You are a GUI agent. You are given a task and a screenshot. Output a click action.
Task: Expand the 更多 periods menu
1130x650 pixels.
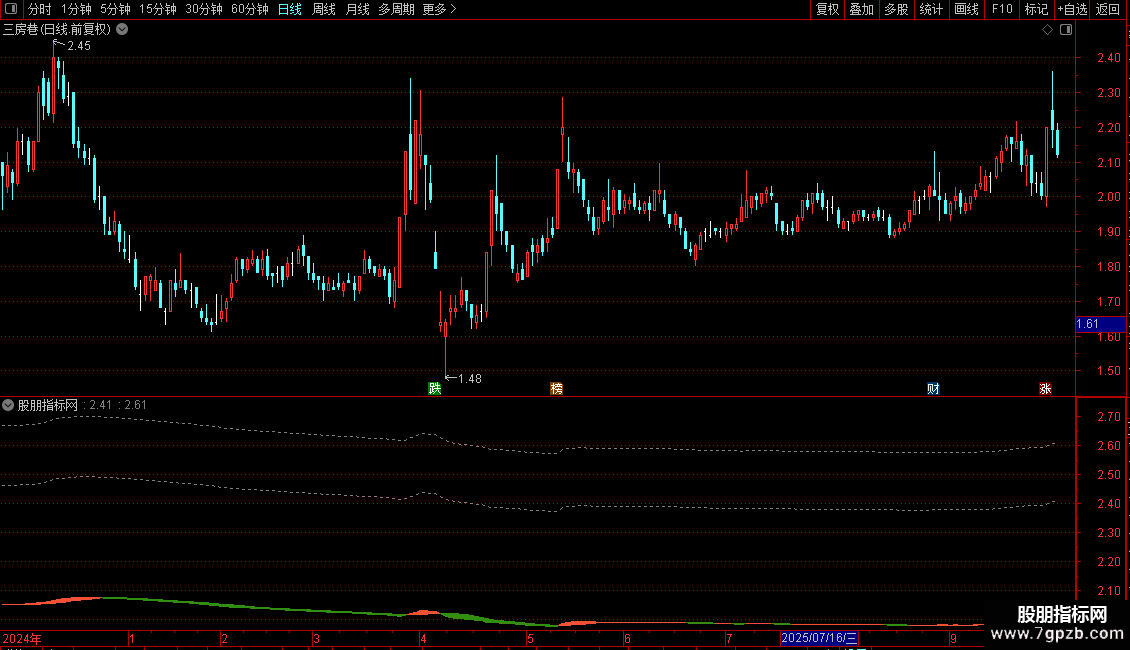tap(440, 9)
